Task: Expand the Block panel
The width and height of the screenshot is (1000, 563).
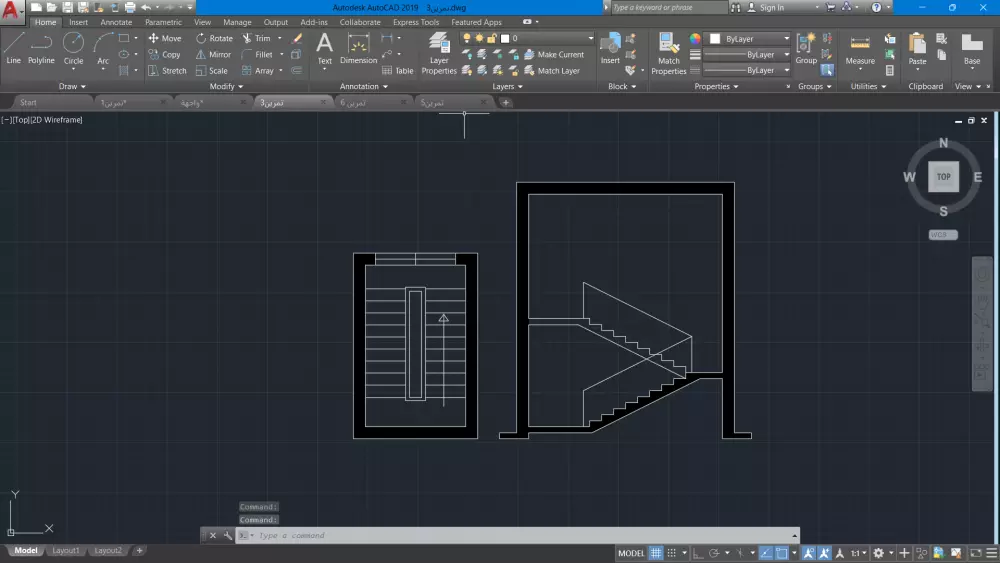Action: click(622, 86)
